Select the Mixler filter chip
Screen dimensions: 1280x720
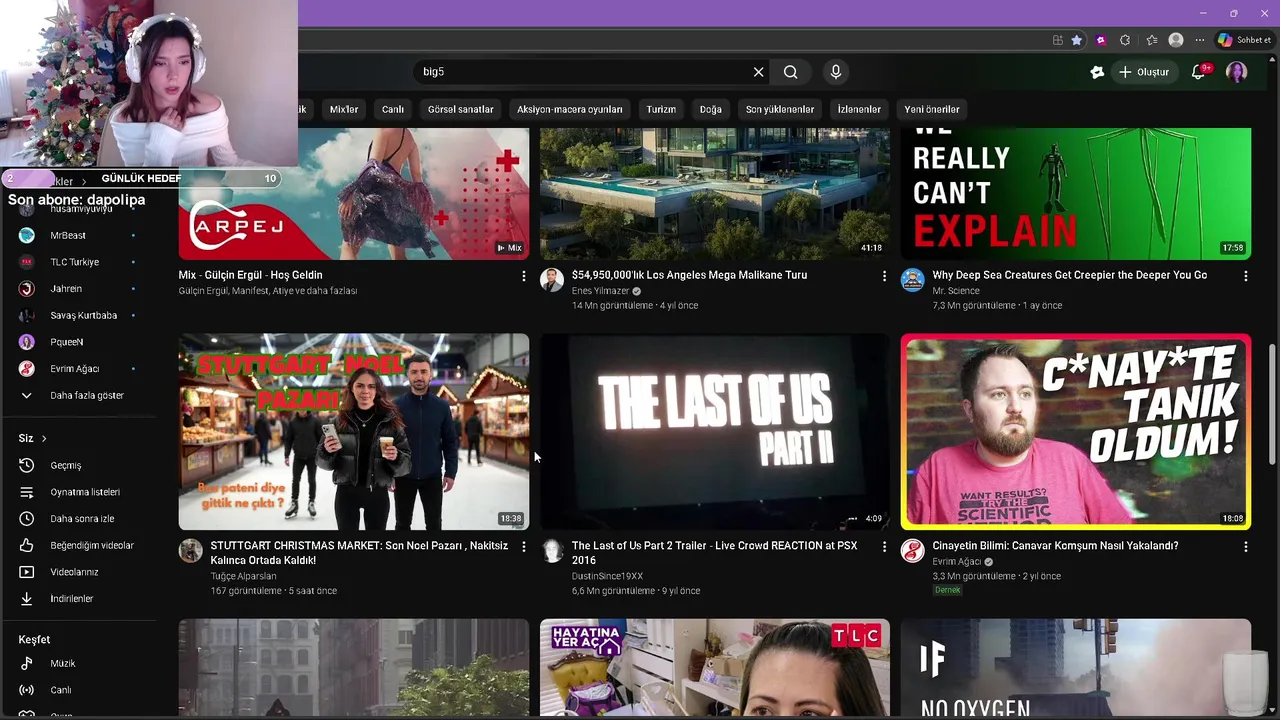coord(344,109)
